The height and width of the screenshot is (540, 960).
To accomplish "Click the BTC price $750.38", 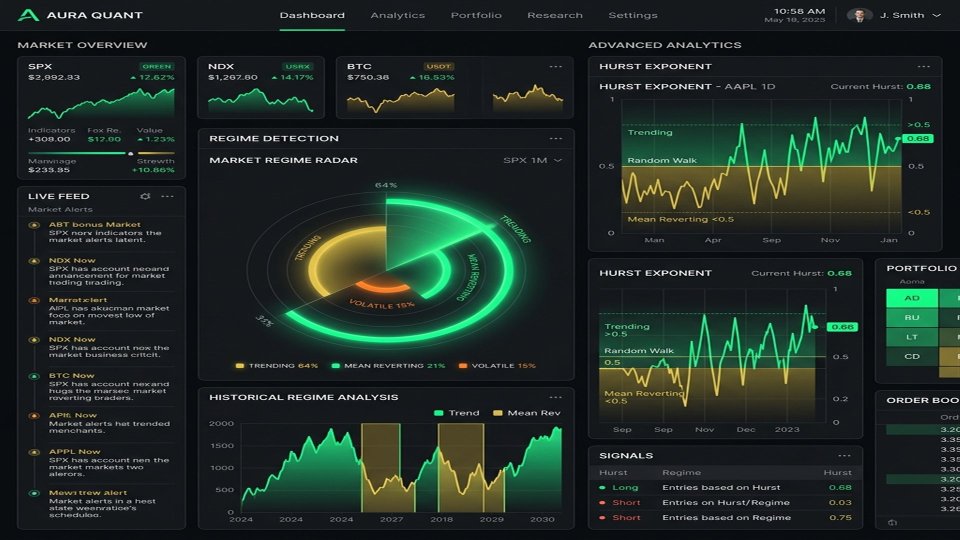I will 368,77.
